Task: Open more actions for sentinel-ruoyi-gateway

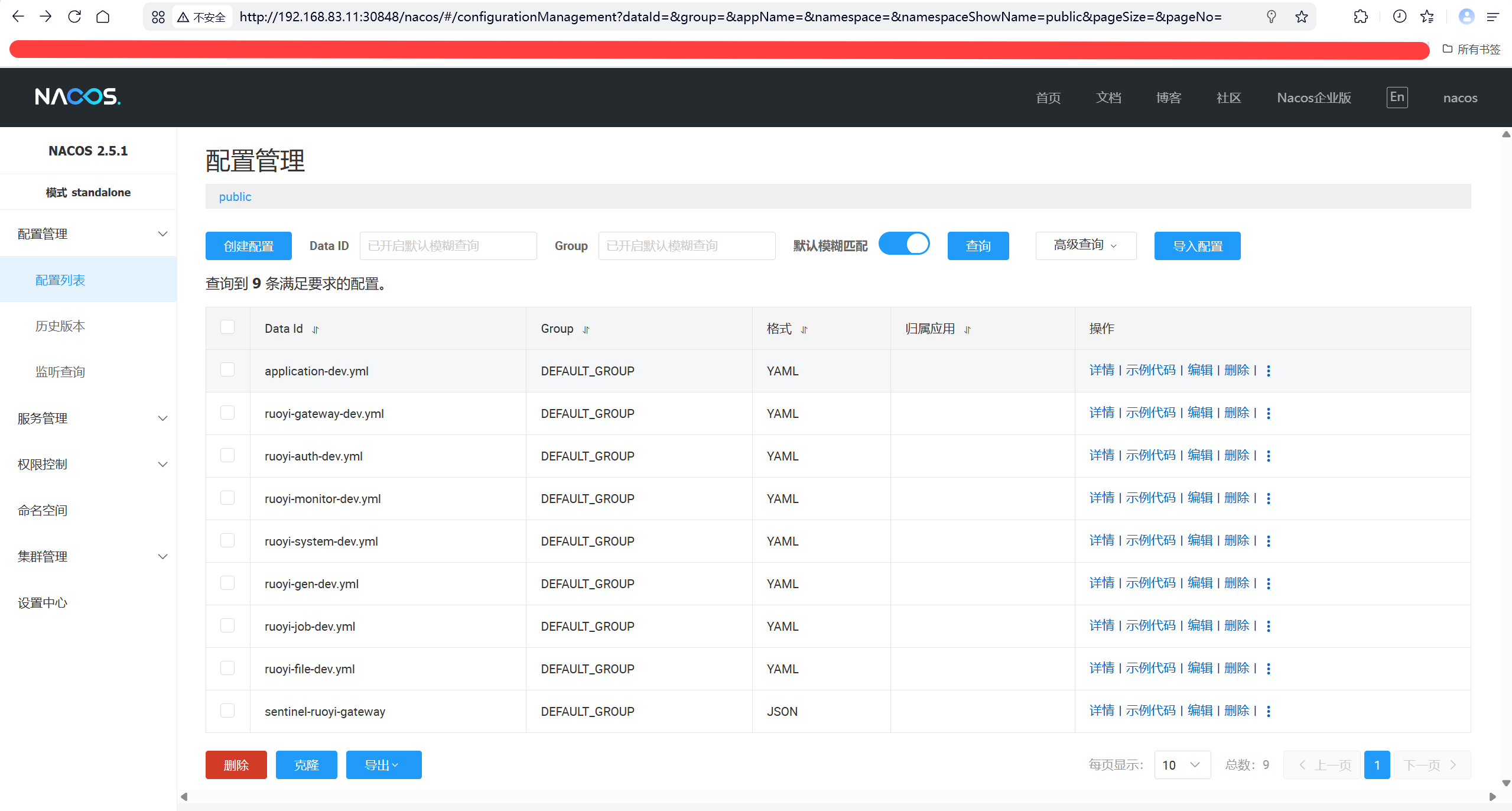Action: 1269,711
